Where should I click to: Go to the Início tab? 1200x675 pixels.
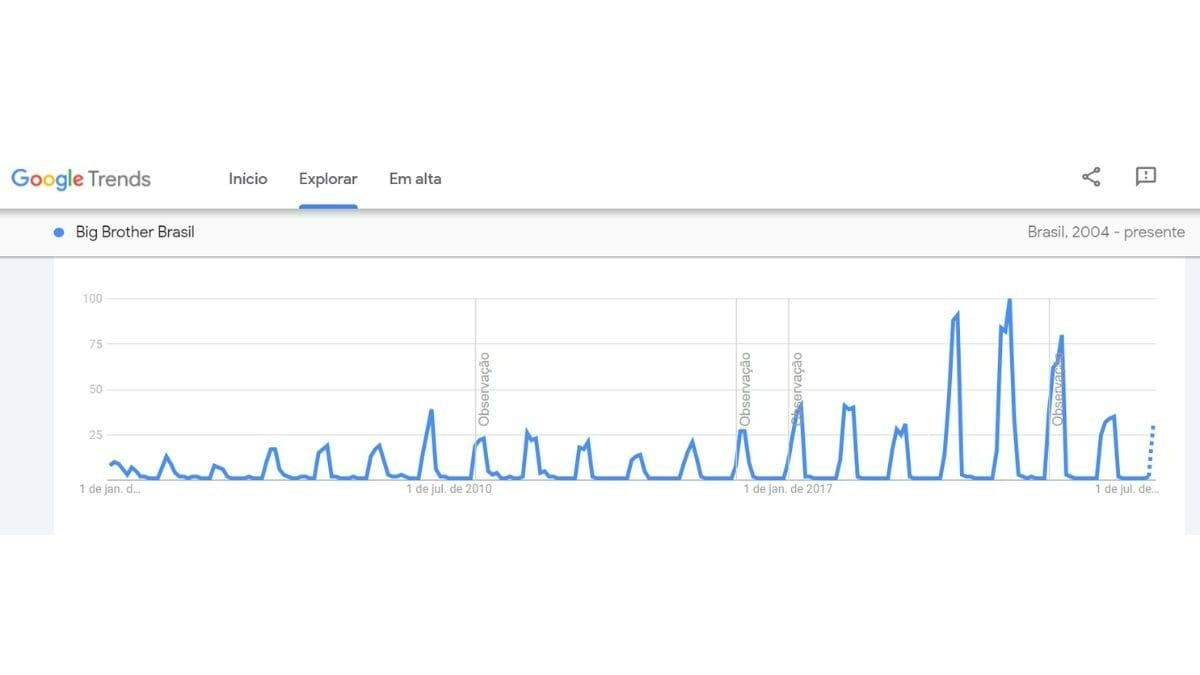coord(248,179)
